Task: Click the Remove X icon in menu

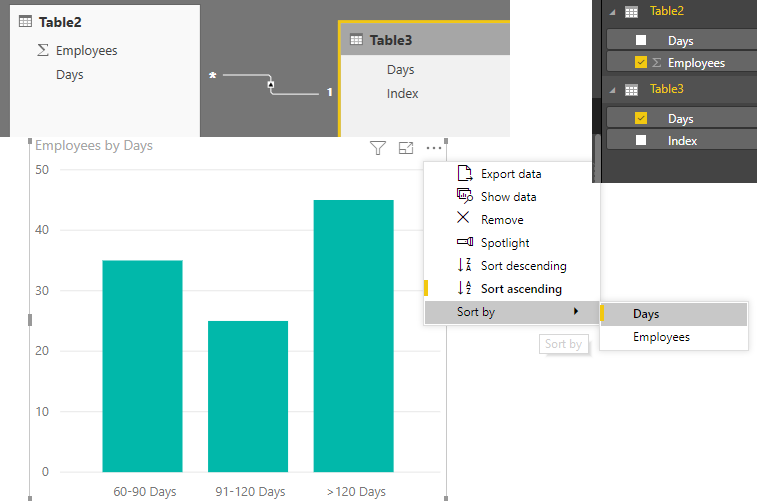Action: pos(463,218)
